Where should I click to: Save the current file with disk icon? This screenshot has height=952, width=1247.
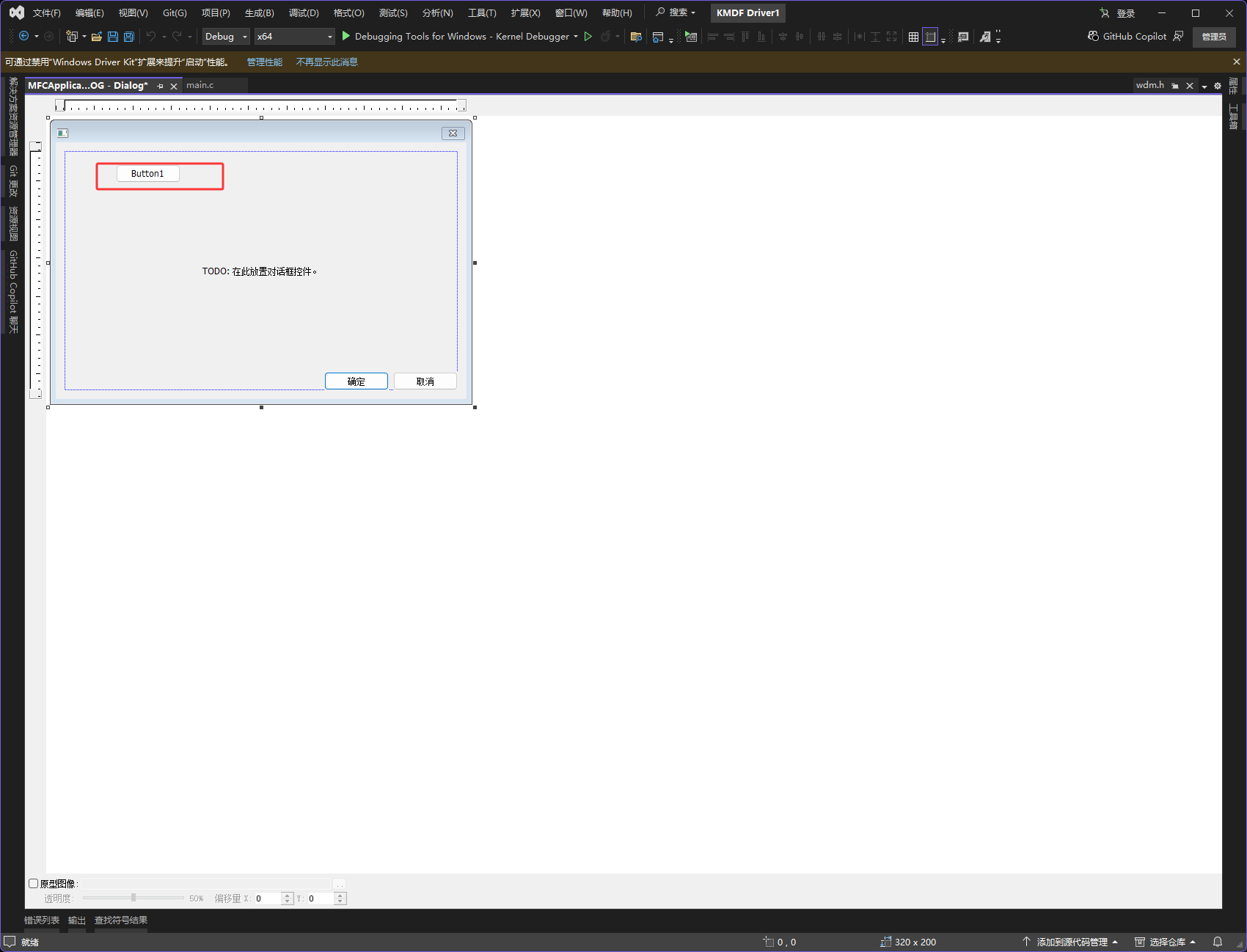(113, 36)
